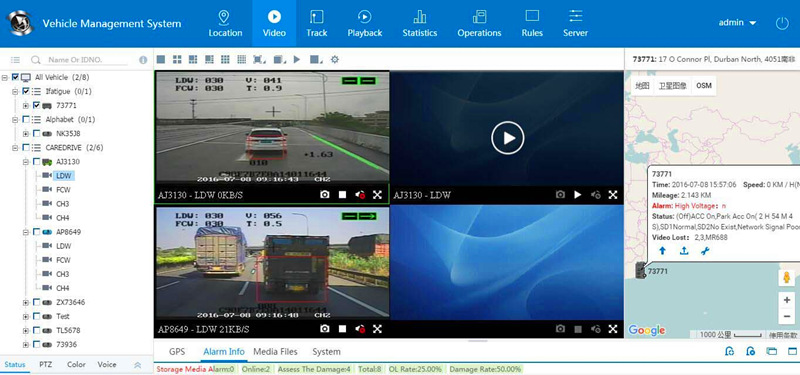Open the Statistics chart icon
This screenshot has width=800, height=375.
pos(419,17)
